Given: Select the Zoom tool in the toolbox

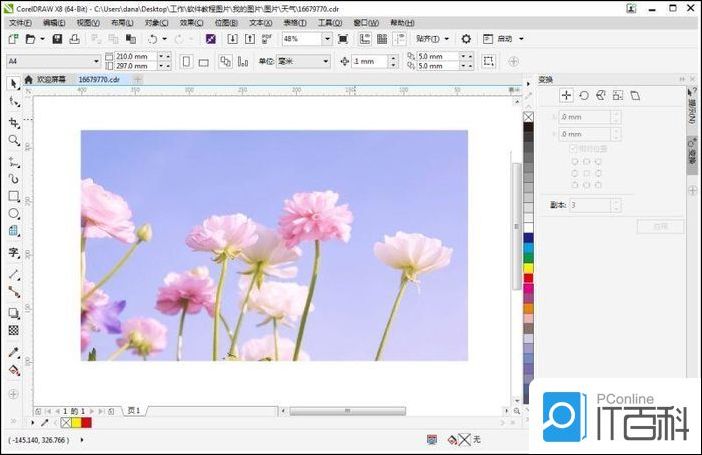Looking at the screenshot, I should (14, 140).
